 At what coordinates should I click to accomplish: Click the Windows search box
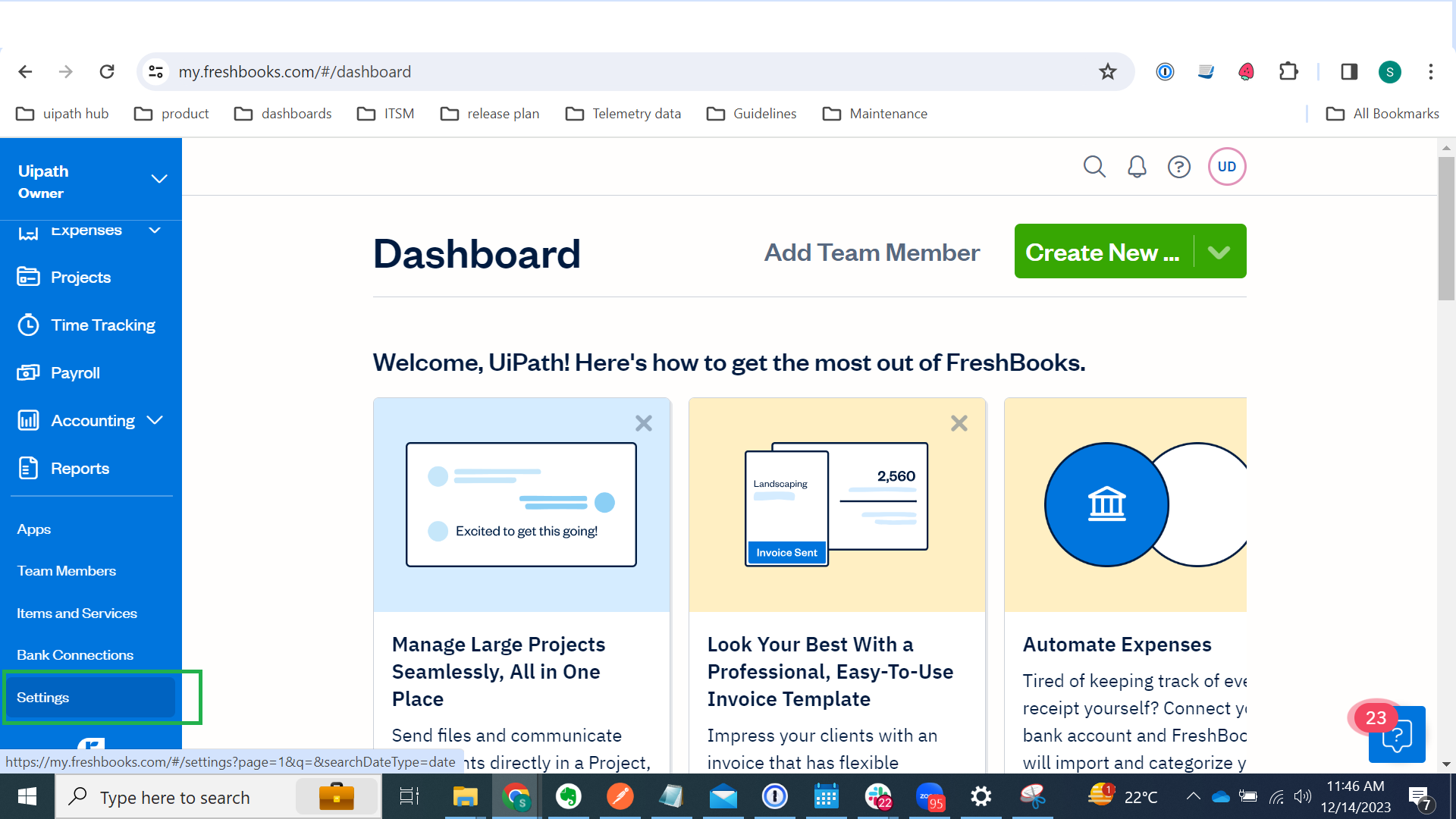(218, 797)
